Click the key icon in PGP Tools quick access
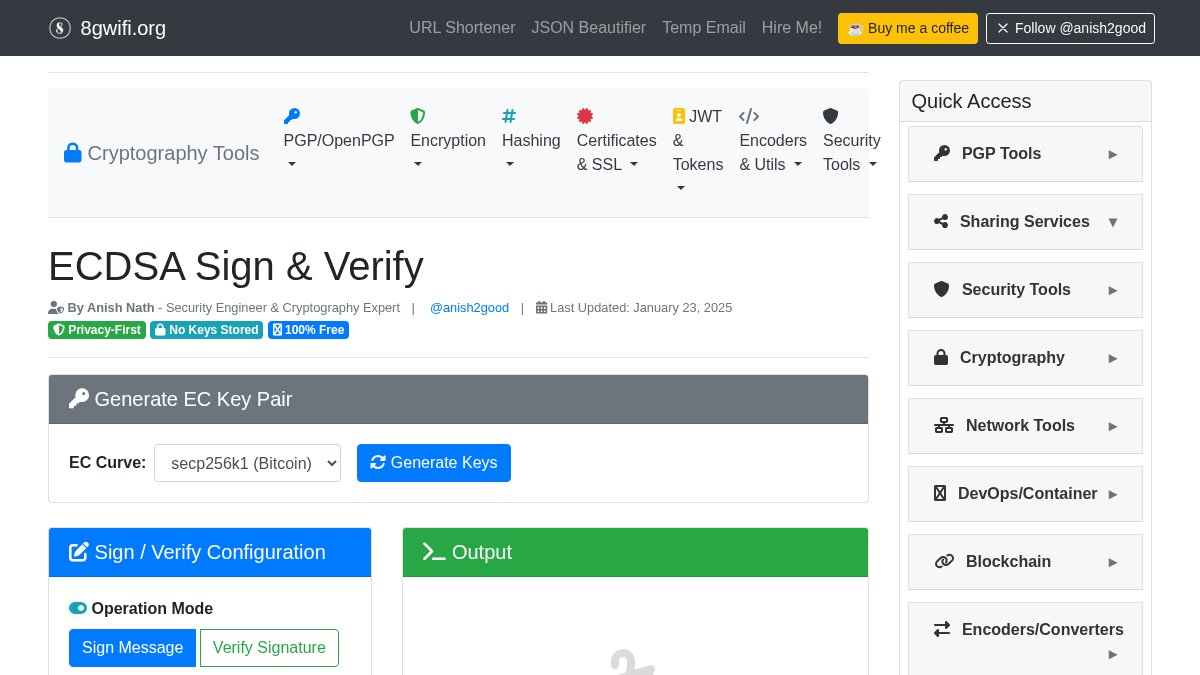This screenshot has height=675, width=1200. tap(942, 153)
